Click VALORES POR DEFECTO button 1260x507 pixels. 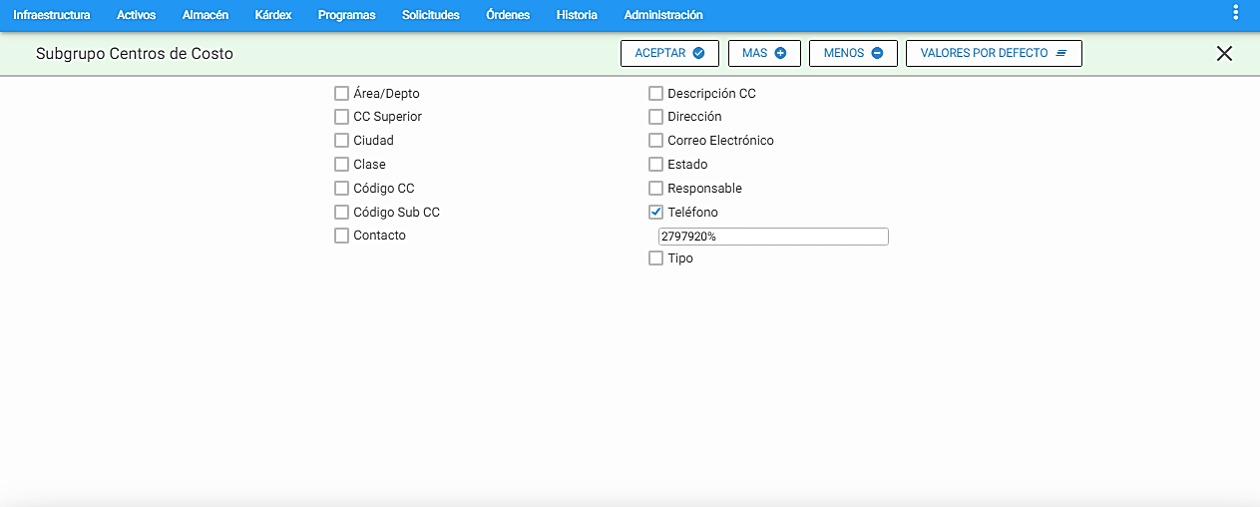coord(994,53)
